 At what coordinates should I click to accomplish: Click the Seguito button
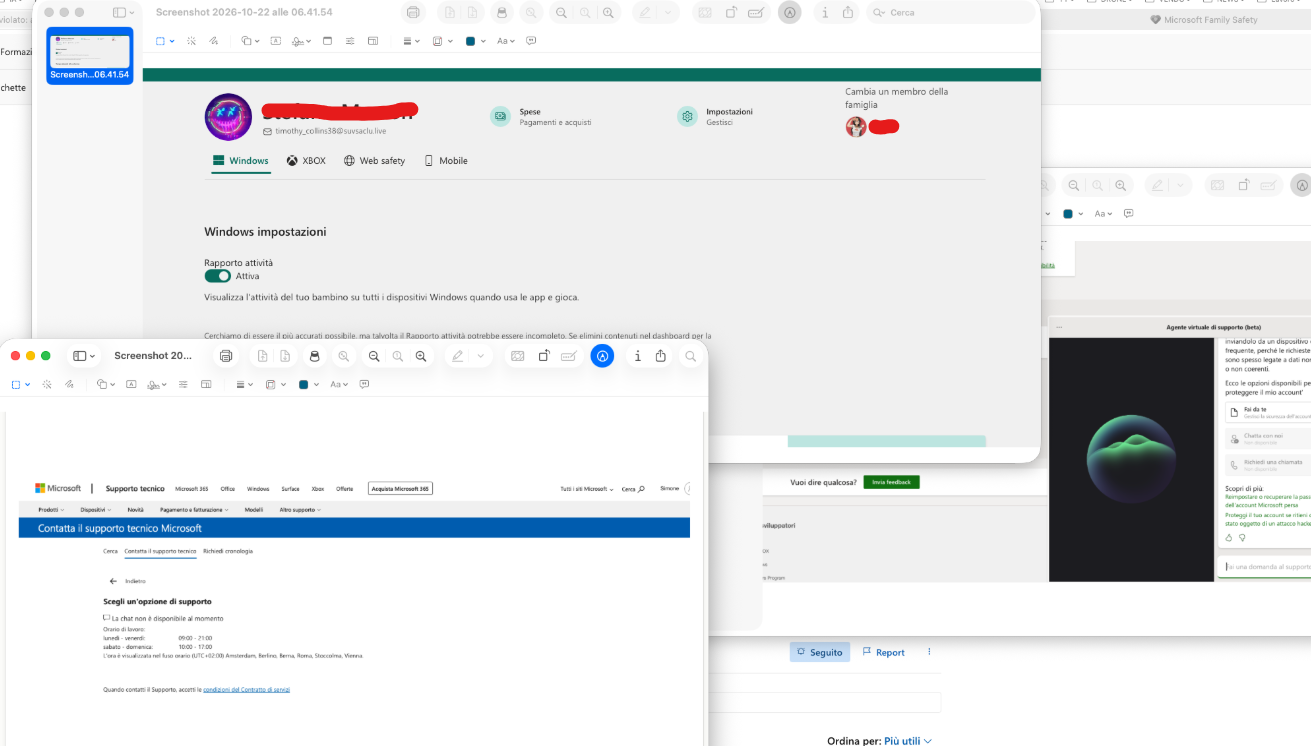[x=820, y=652]
